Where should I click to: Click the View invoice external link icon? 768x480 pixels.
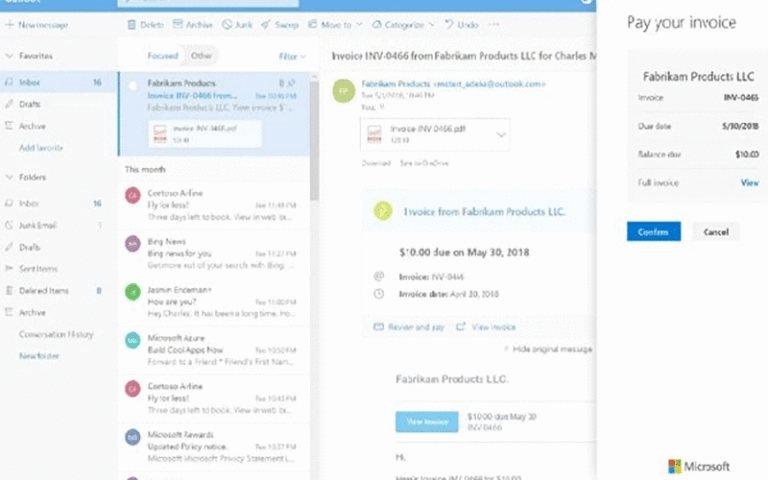pyautogui.click(x=460, y=327)
